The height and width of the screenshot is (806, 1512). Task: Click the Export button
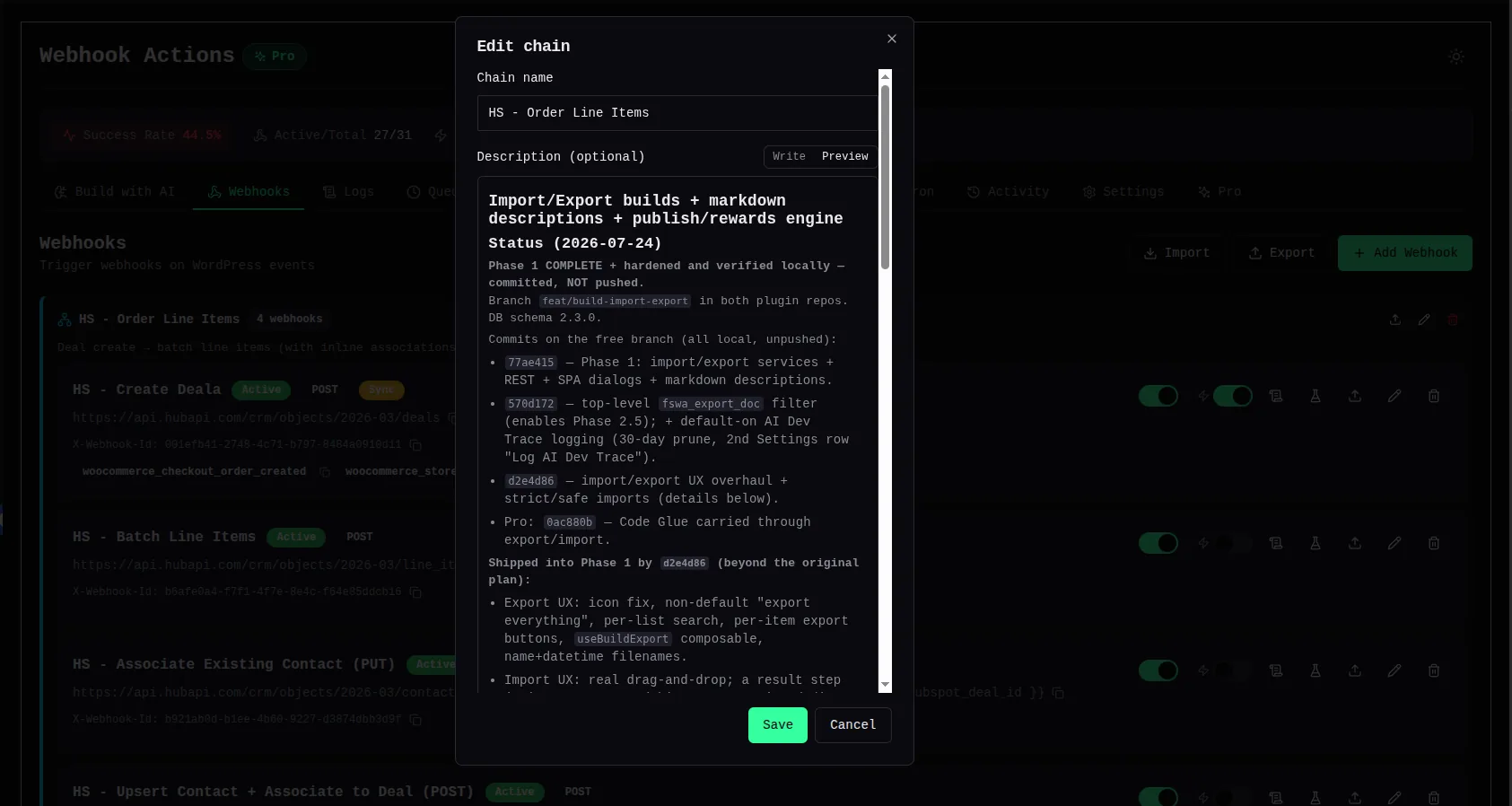point(1281,253)
